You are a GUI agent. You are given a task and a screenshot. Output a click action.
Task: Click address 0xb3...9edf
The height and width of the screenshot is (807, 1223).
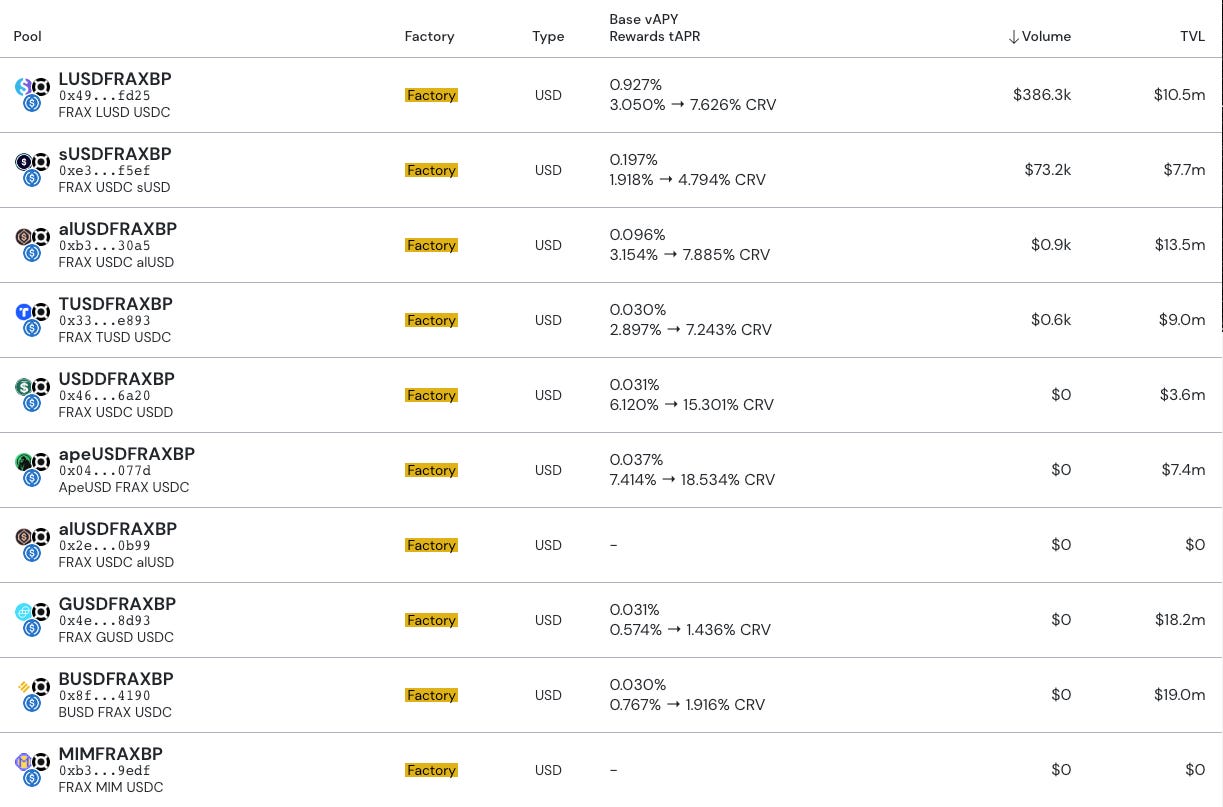[104, 771]
